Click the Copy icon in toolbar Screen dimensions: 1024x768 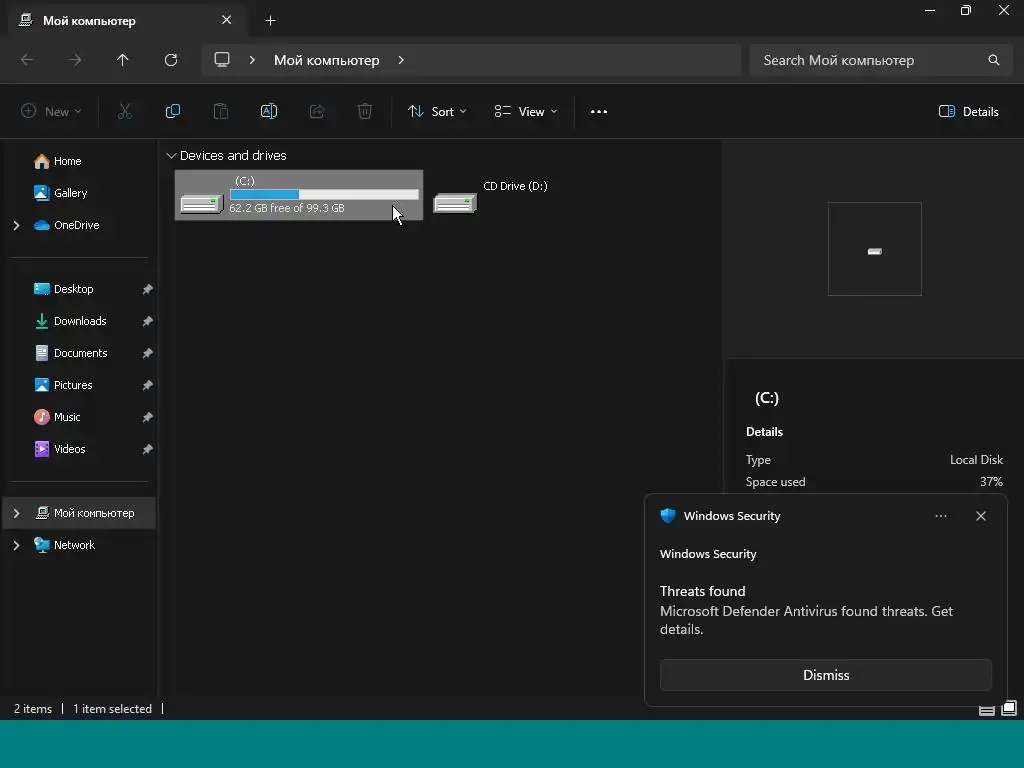[173, 112]
